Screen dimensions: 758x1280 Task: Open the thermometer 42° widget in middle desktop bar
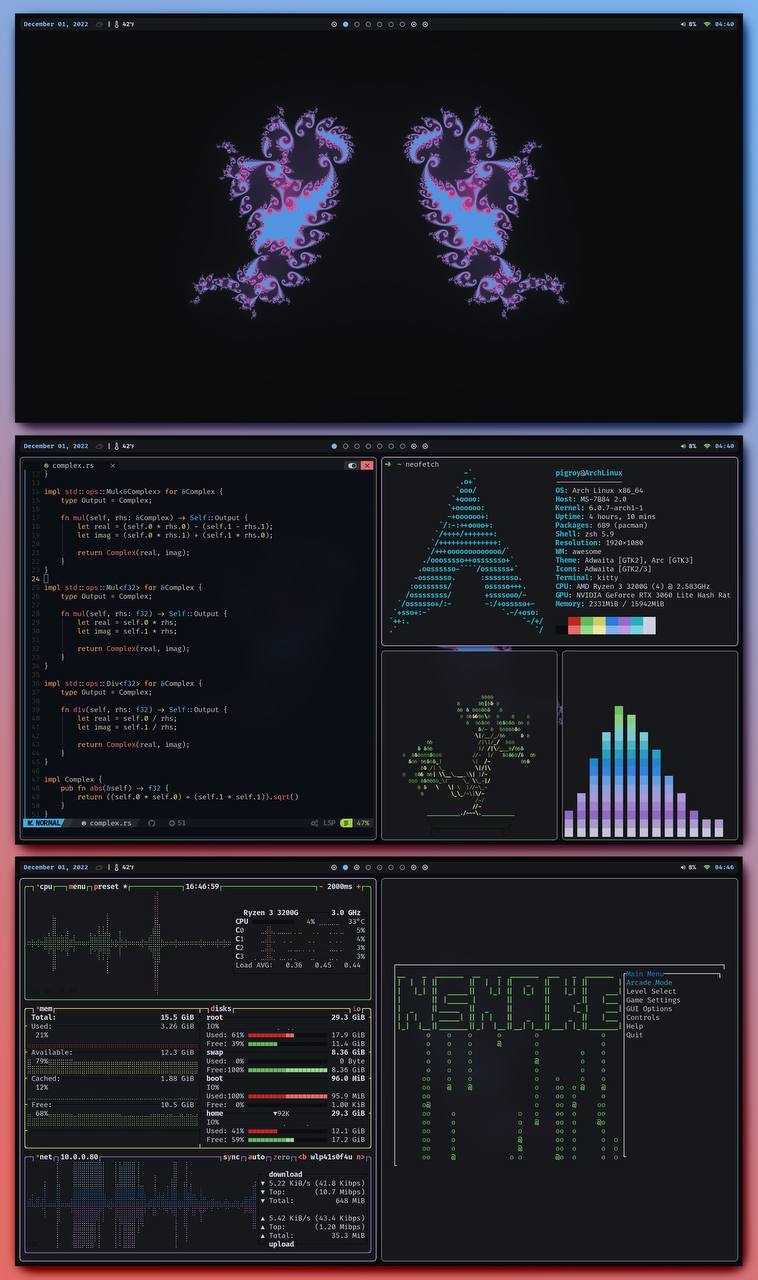(125, 446)
